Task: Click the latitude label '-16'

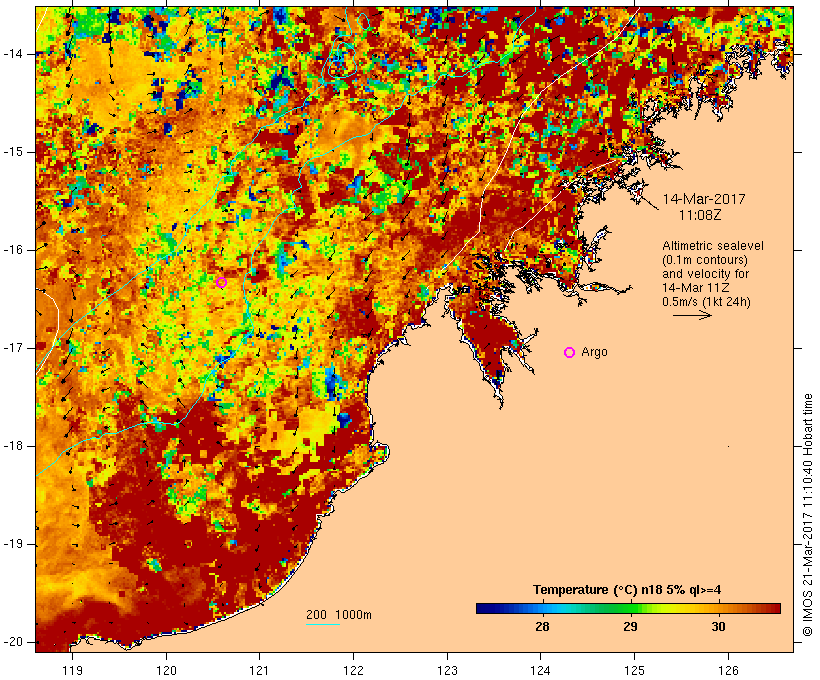Action: point(12,250)
